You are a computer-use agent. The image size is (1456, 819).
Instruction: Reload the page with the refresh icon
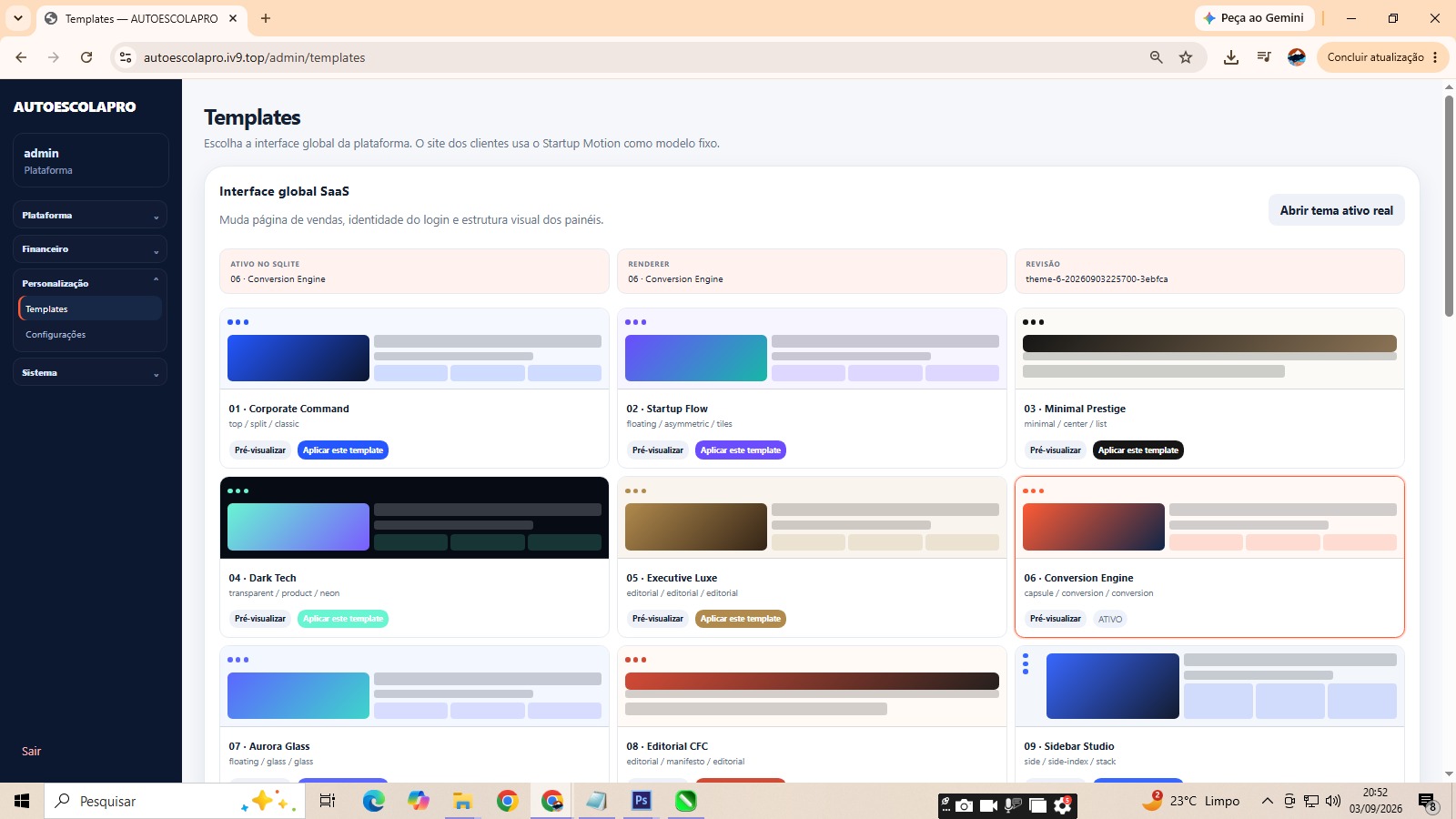[x=86, y=57]
